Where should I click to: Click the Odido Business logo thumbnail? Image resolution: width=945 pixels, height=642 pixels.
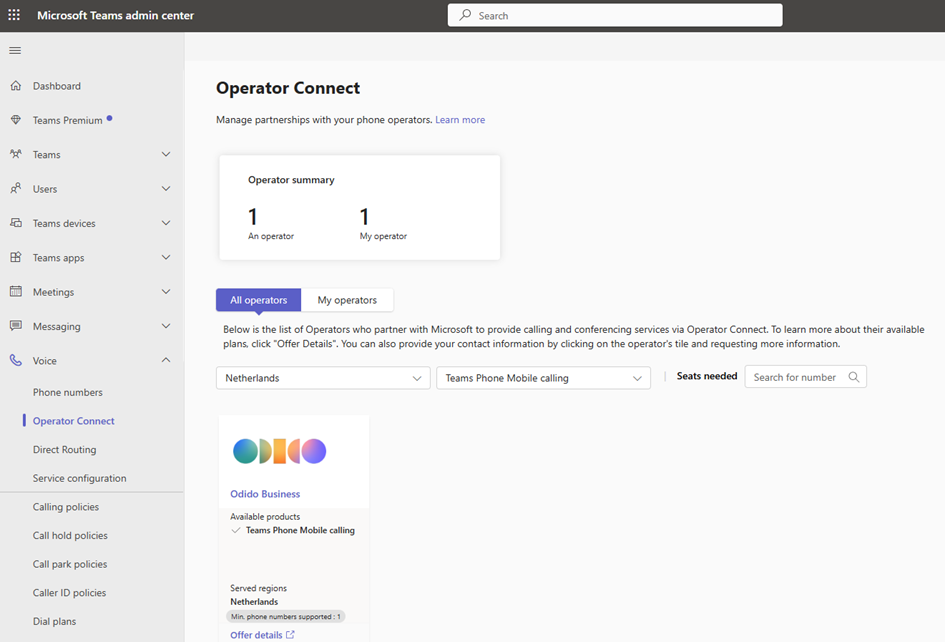tap(280, 451)
